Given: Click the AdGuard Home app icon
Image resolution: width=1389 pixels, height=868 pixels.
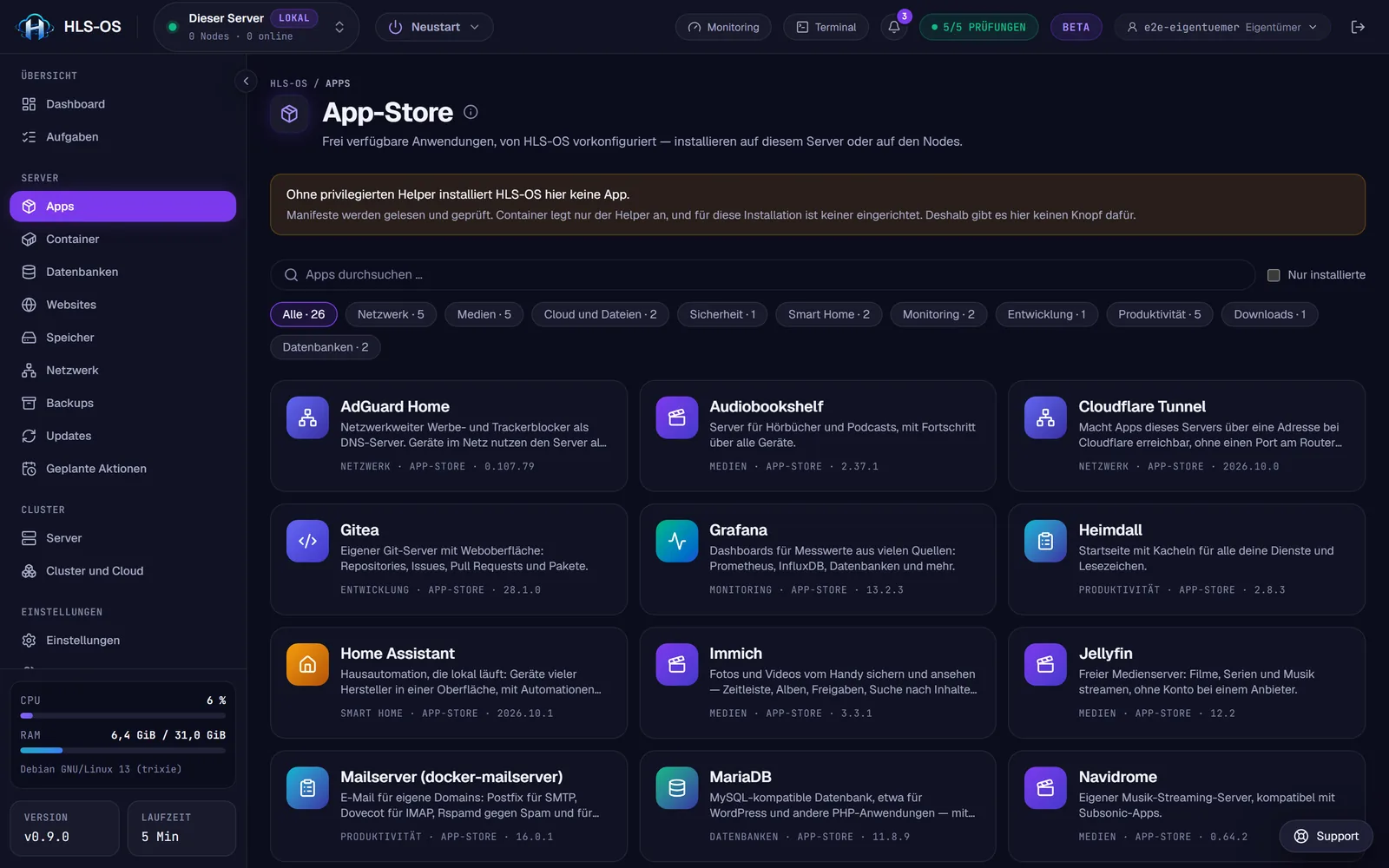Looking at the screenshot, I should coord(307,418).
